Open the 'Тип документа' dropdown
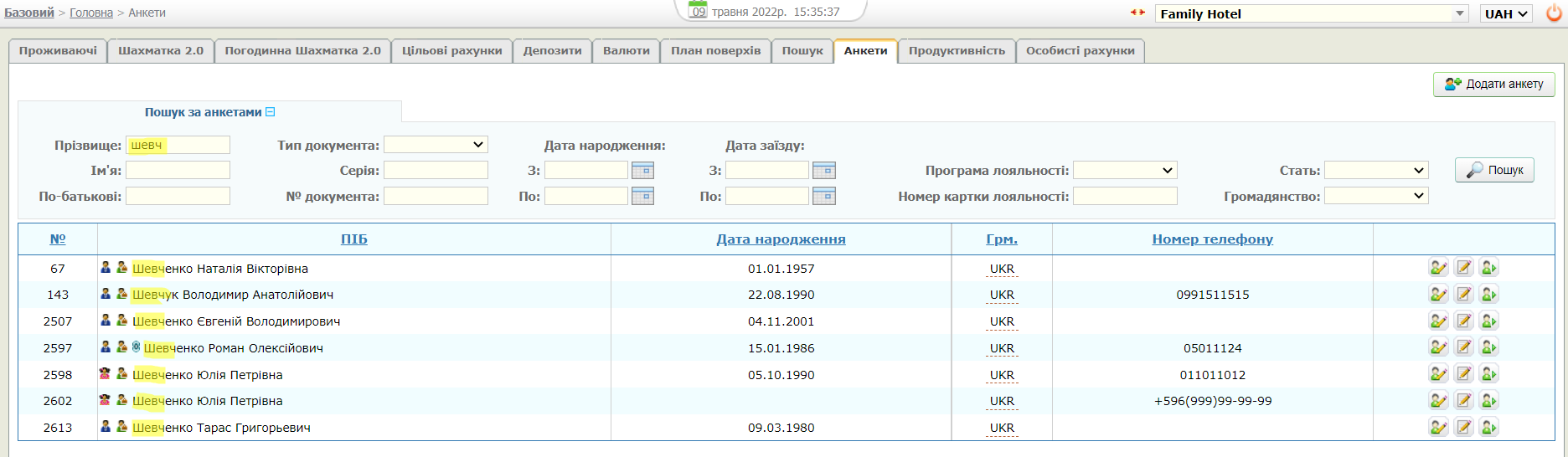The height and width of the screenshot is (457, 1568). pyautogui.click(x=436, y=145)
